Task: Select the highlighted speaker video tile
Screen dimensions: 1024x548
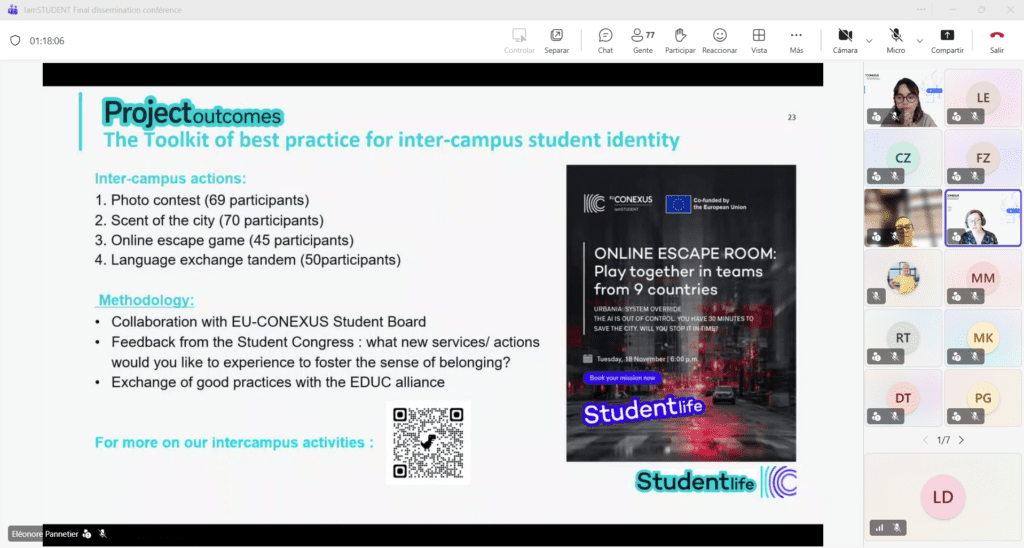Action: pos(983,218)
